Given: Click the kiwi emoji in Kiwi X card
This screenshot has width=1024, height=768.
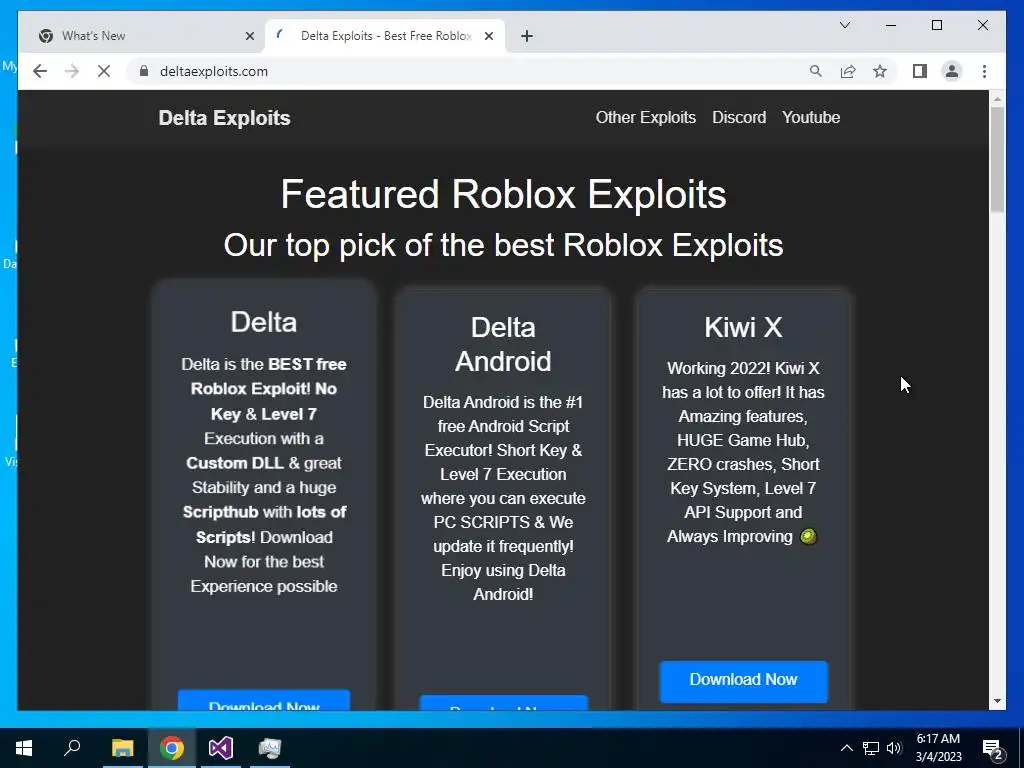Looking at the screenshot, I should (808, 537).
